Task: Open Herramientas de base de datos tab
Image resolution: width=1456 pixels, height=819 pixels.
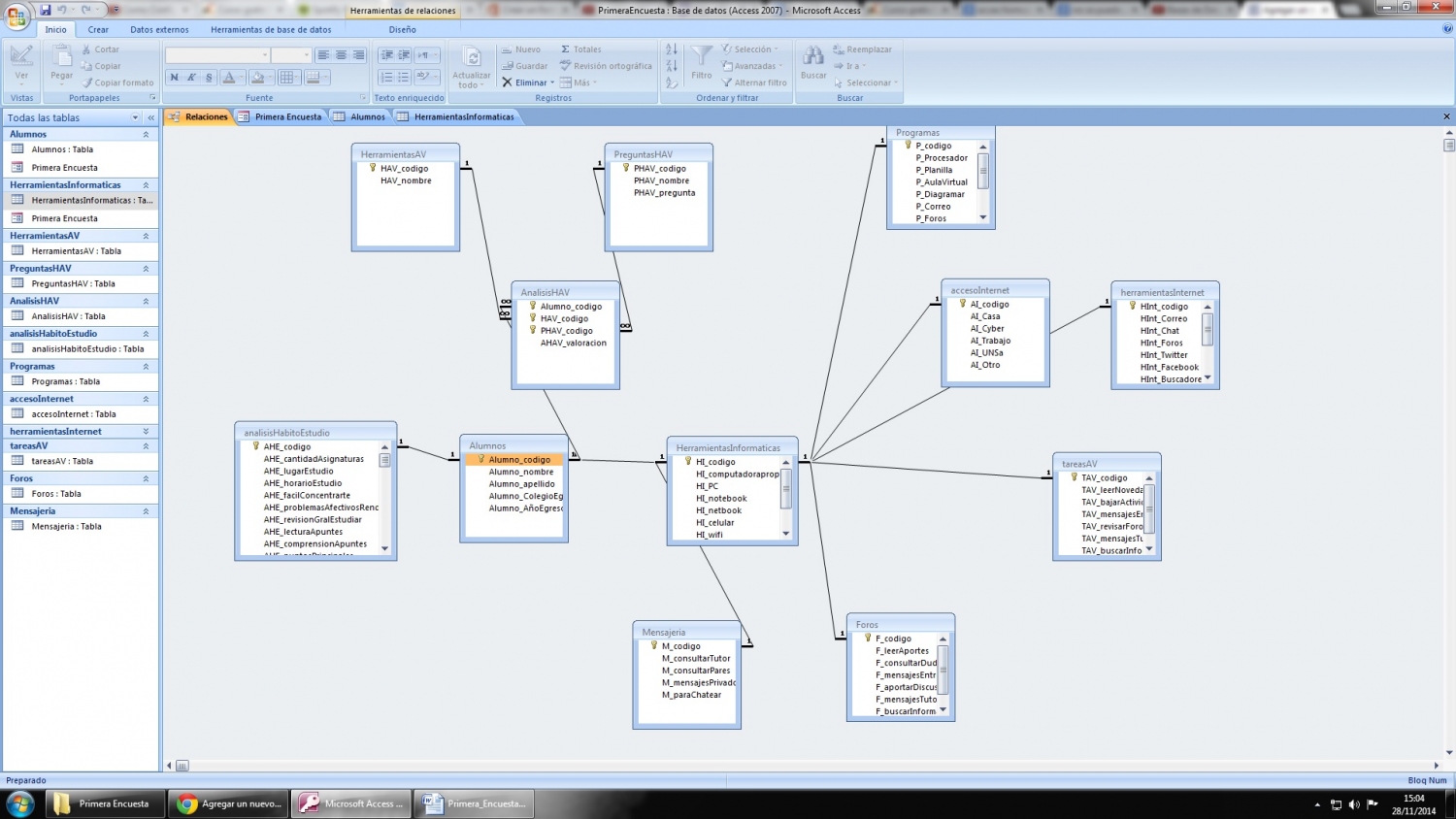Action: [271, 30]
